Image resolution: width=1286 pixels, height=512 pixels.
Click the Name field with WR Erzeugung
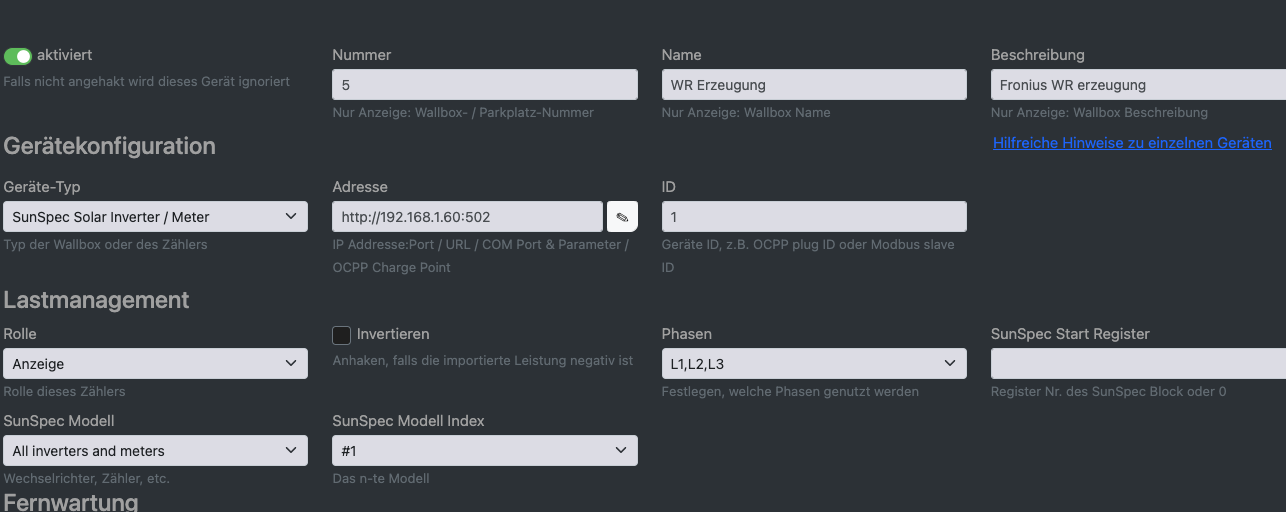click(x=814, y=85)
